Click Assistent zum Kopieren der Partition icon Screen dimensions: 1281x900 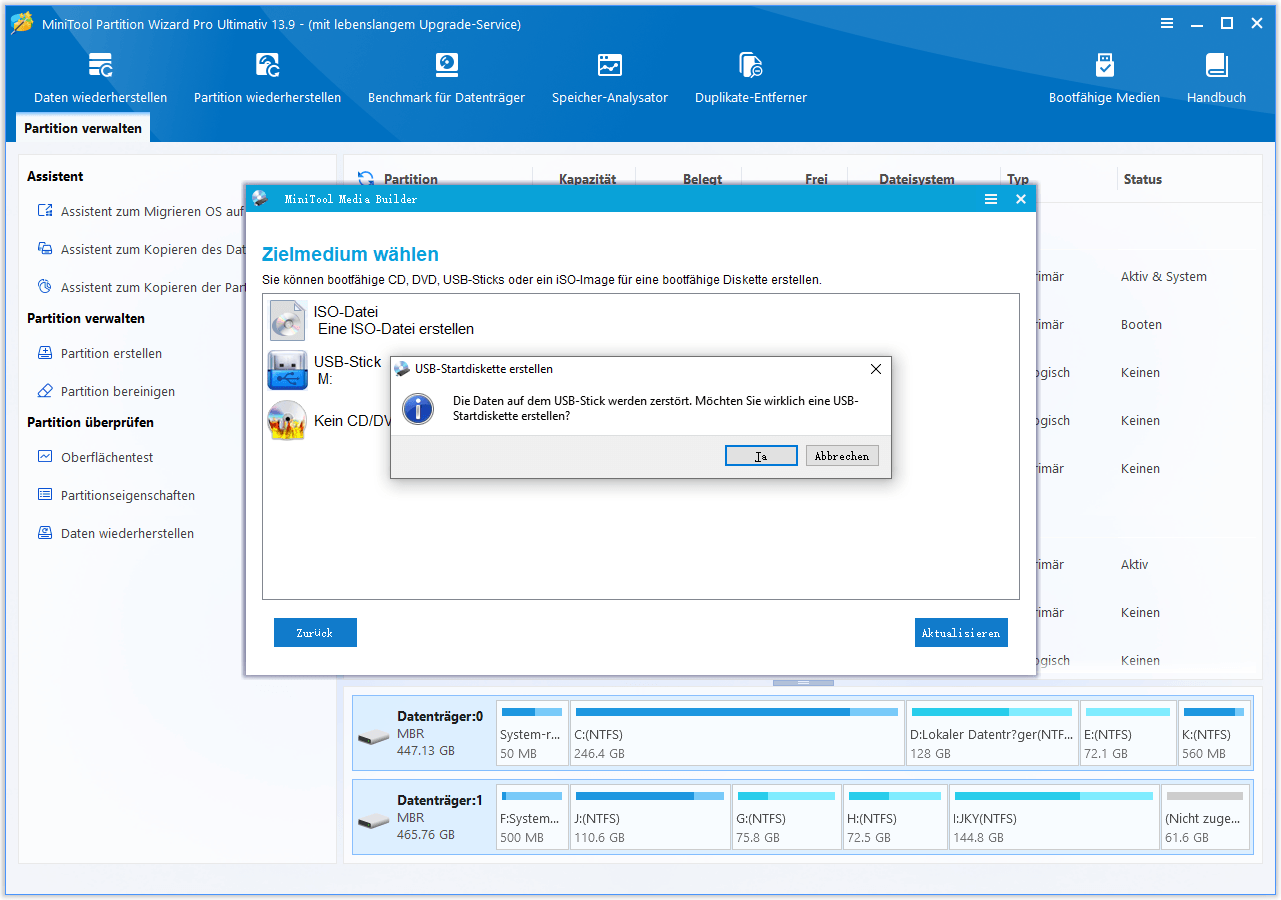(x=44, y=287)
